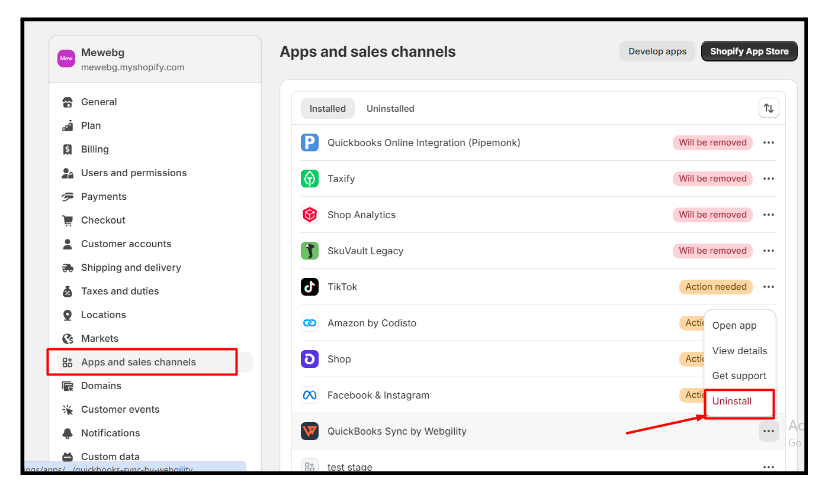Click the Quickbooks Online Integration app icon
The height and width of the screenshot is (492, 824).
(x=310, y=142)
